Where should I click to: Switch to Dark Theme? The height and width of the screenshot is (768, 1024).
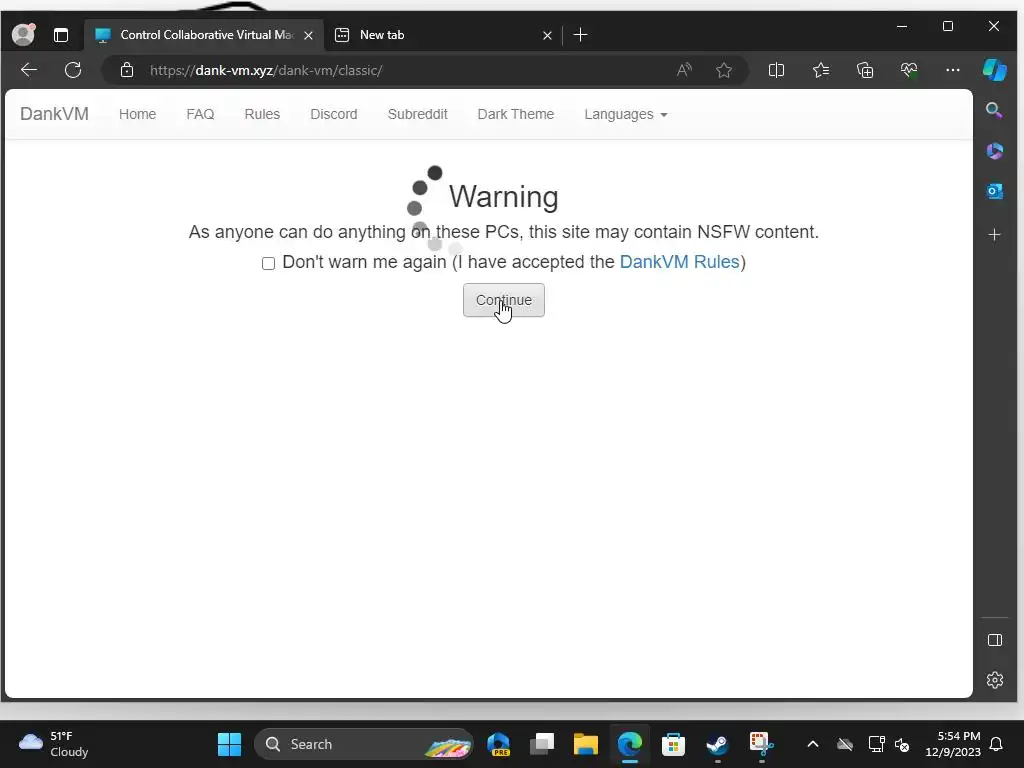(x=515, y=114)
